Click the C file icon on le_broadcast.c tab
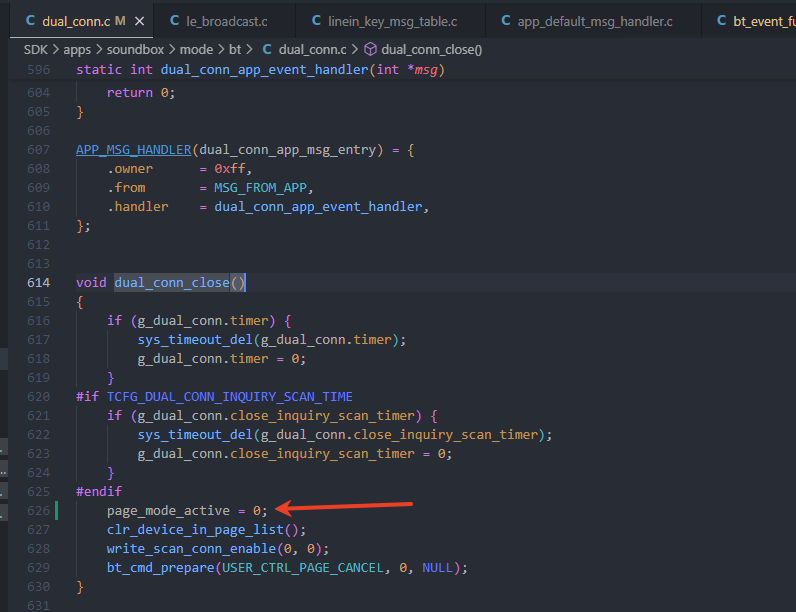Viewport: 796px width, 612px height. [175, 21]
